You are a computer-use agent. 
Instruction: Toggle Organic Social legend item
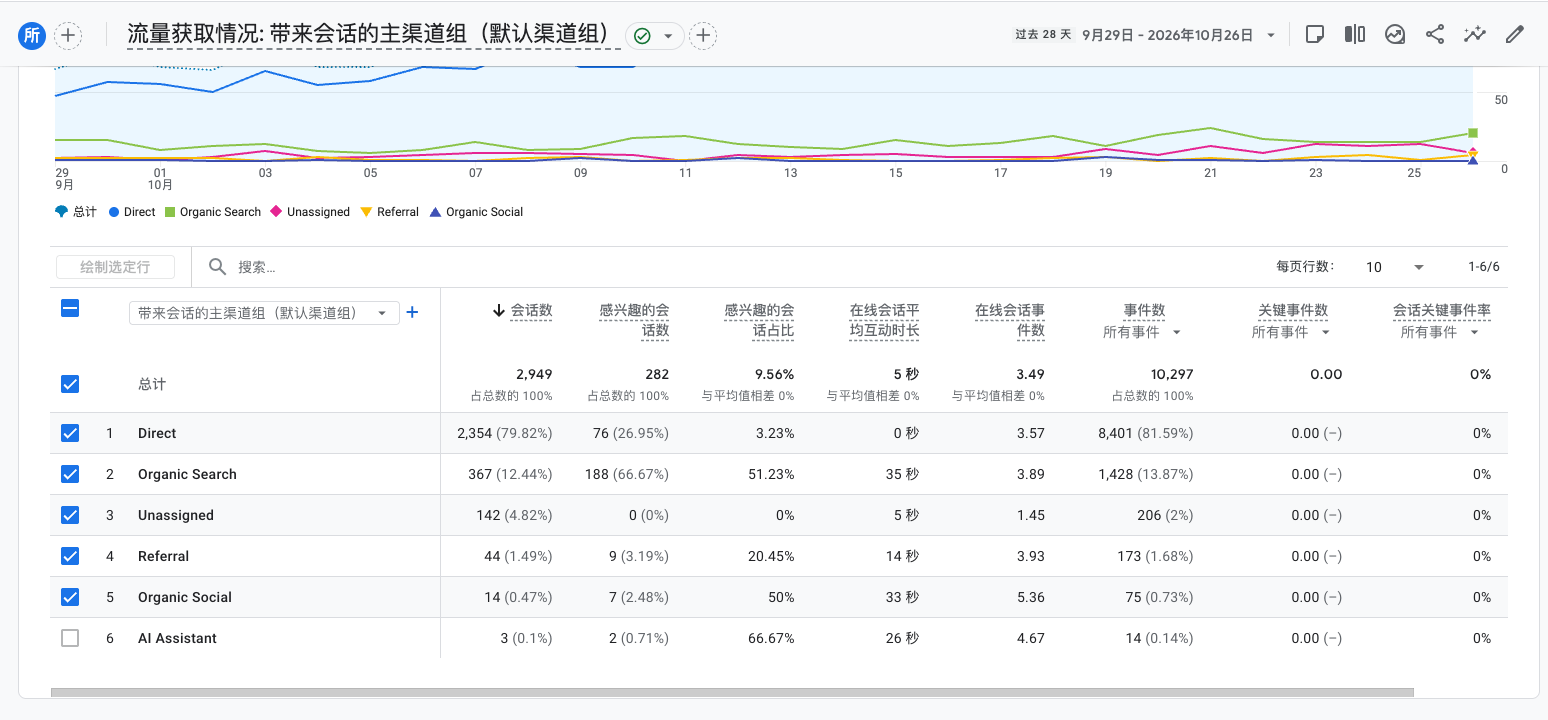click(x=476, y=212)
